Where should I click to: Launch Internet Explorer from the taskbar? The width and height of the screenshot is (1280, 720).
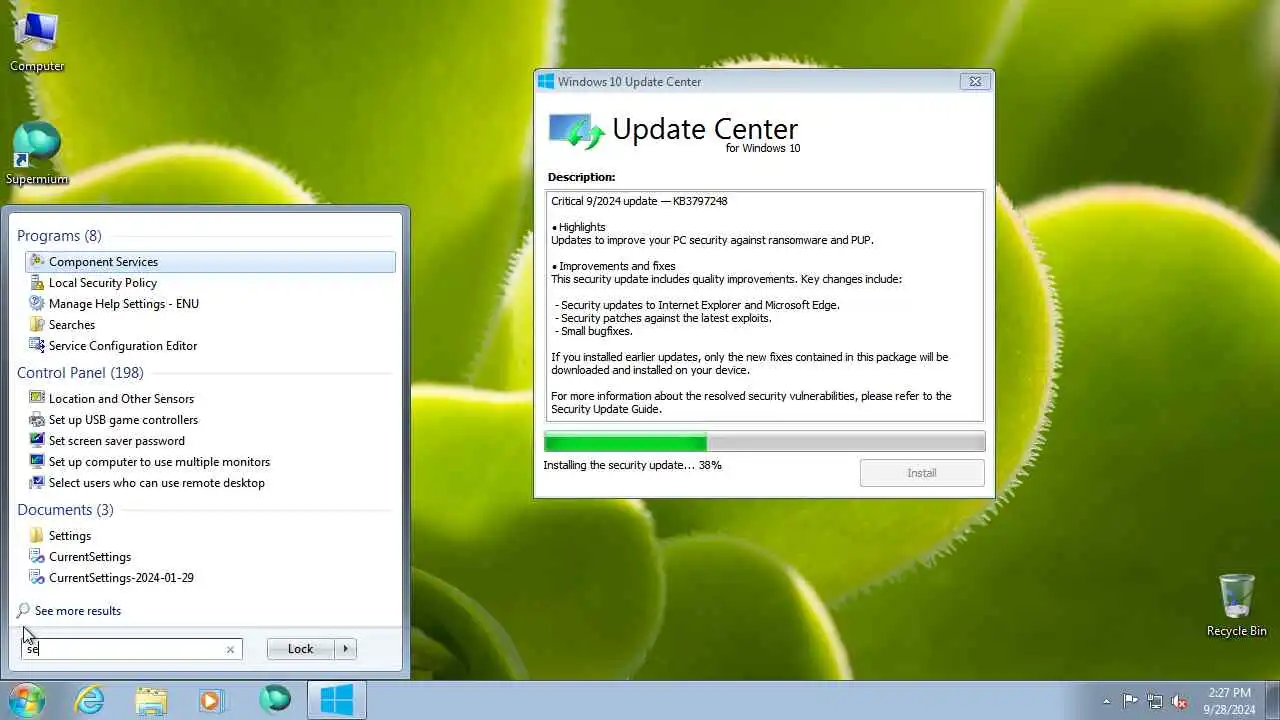click(x=90, y=700)
